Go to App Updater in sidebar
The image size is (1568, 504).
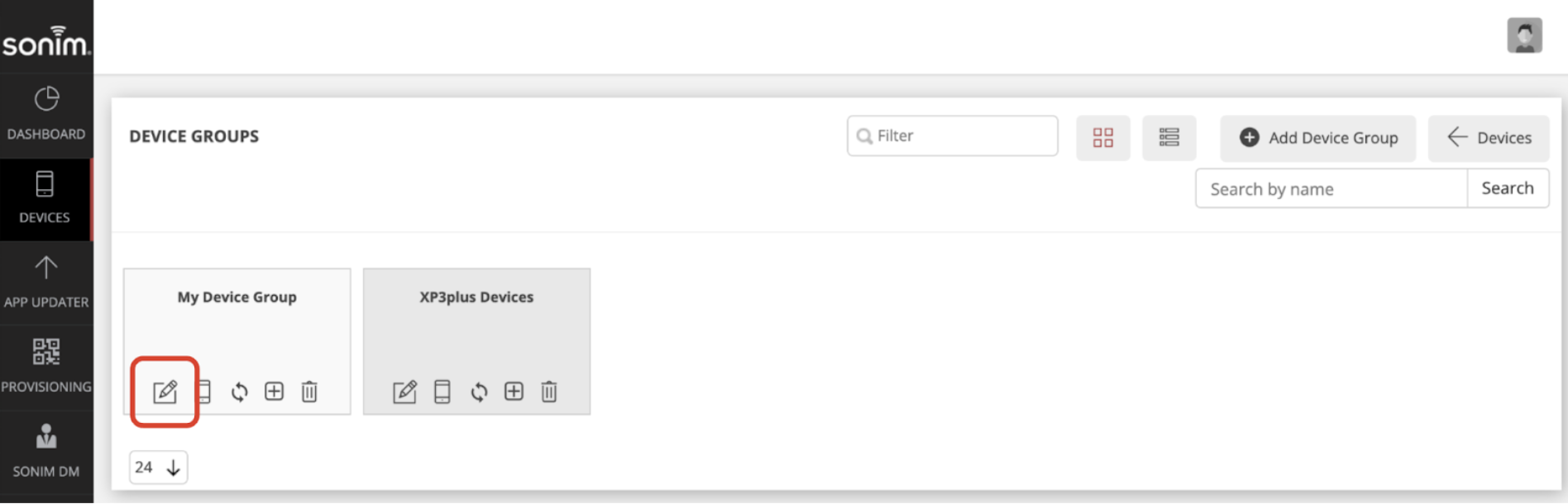46,283
